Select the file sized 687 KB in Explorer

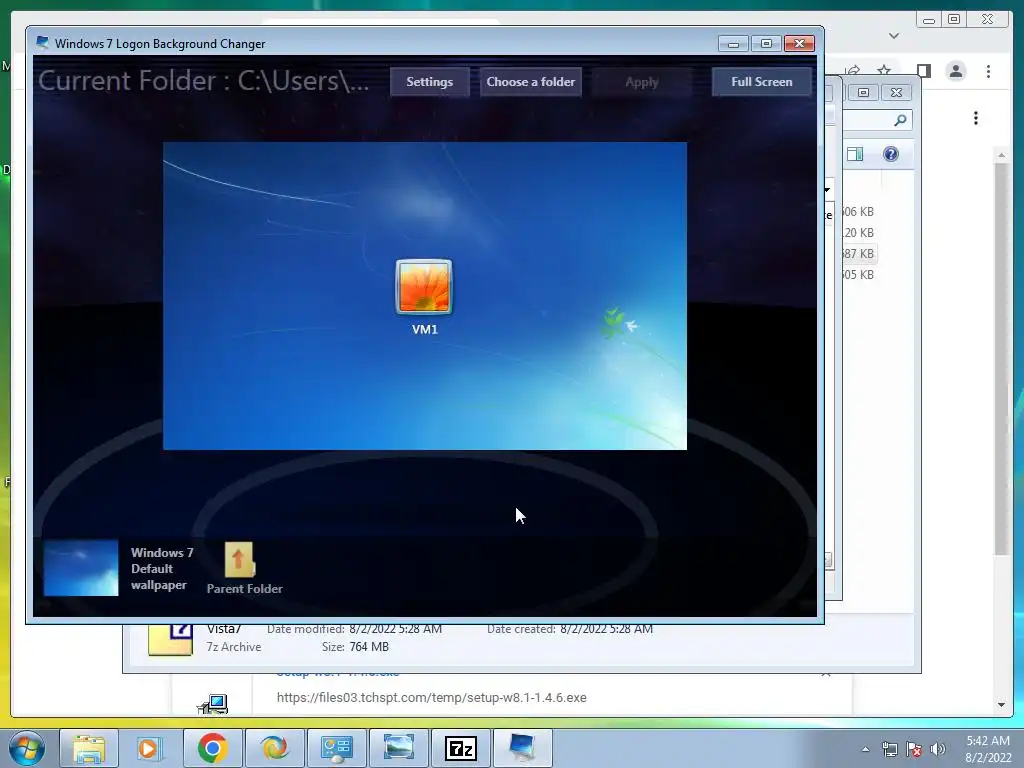click(x=858, y=253)
